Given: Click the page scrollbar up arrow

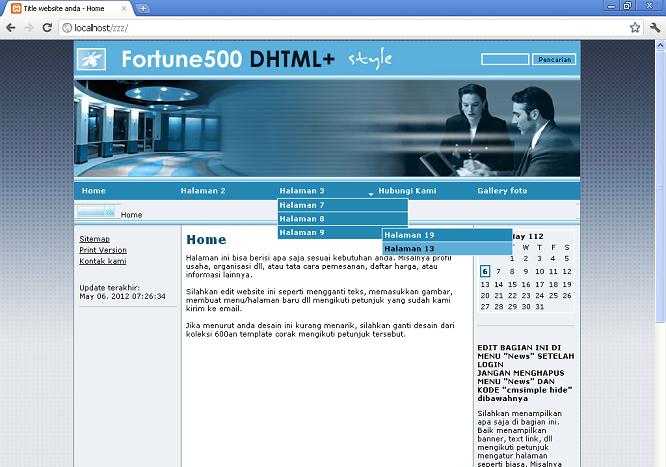Looking at the screenshot, I should point(660,44).
